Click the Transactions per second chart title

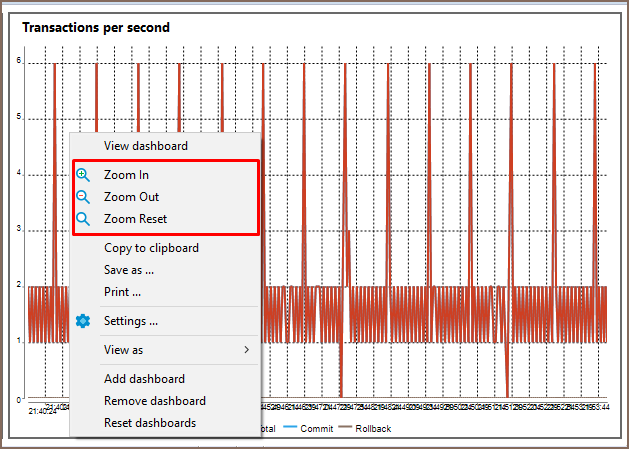[x=96, y=27]
